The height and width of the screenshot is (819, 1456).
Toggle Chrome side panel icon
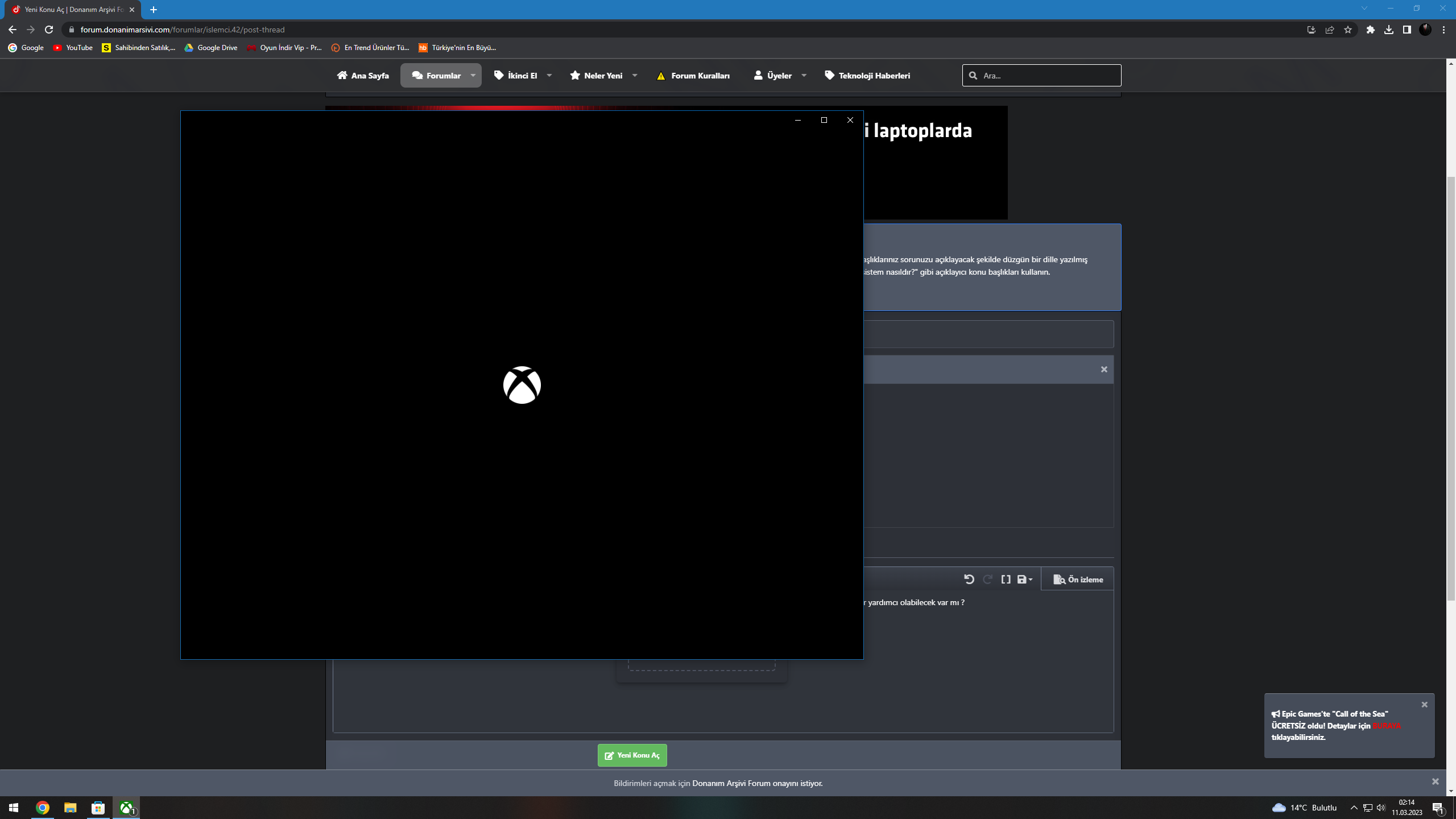click(x=1407, y=30)
